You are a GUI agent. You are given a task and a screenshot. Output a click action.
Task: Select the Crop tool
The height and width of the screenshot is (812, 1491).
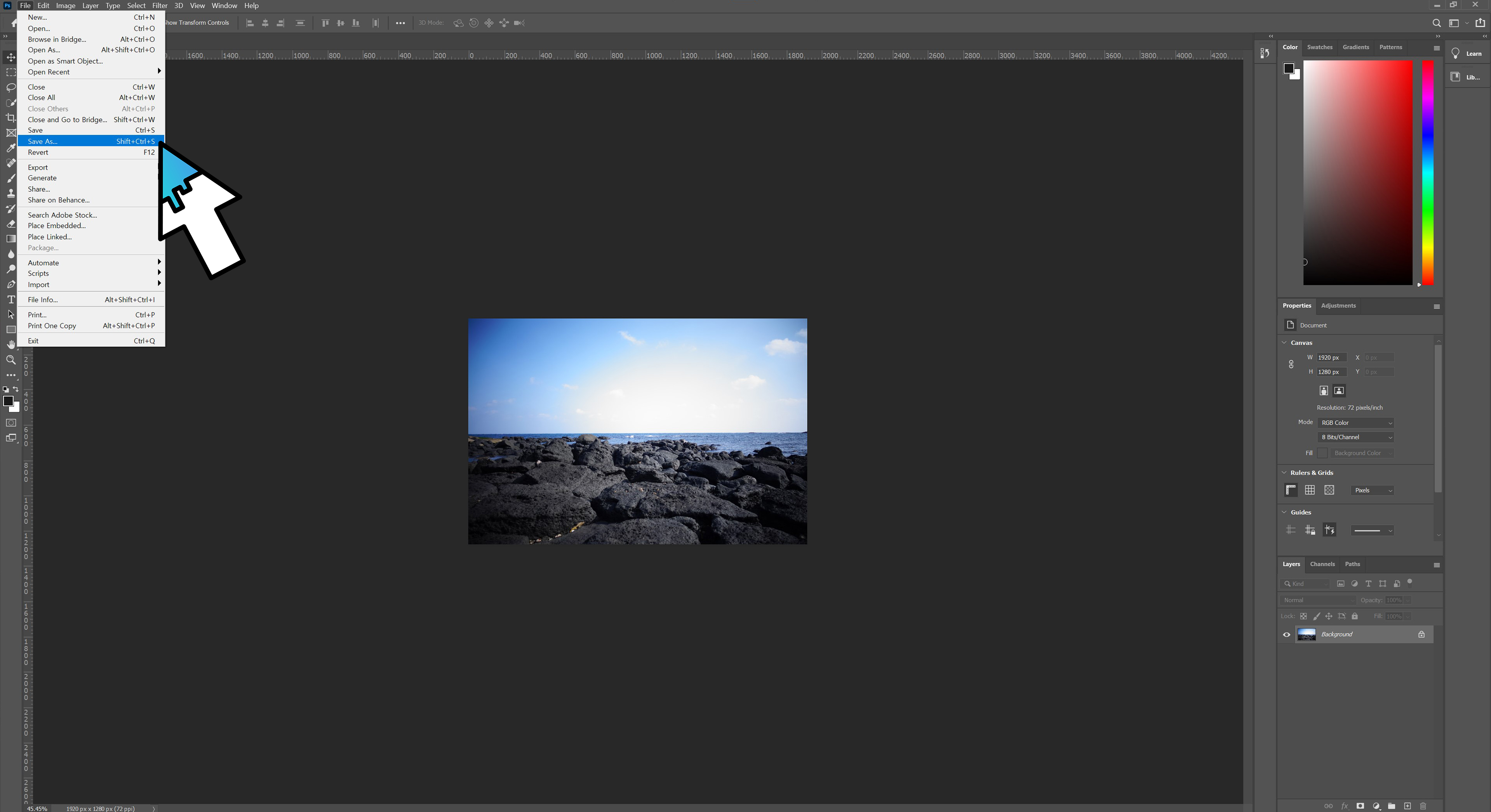(10, 117)
